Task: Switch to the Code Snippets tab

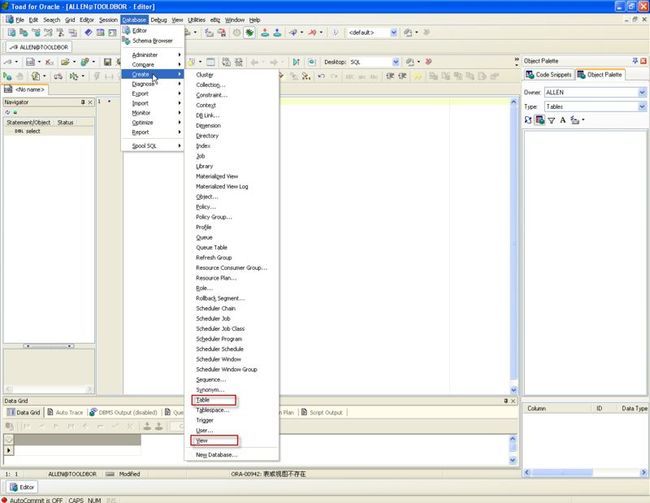Action: click(549, 75)
